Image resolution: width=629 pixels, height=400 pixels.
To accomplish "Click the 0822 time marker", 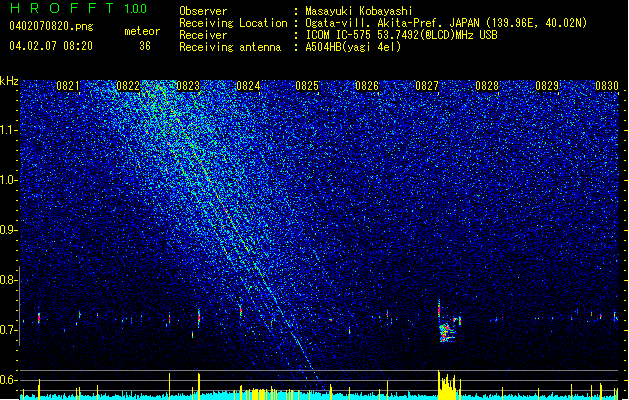I will [x=128, y=86].
